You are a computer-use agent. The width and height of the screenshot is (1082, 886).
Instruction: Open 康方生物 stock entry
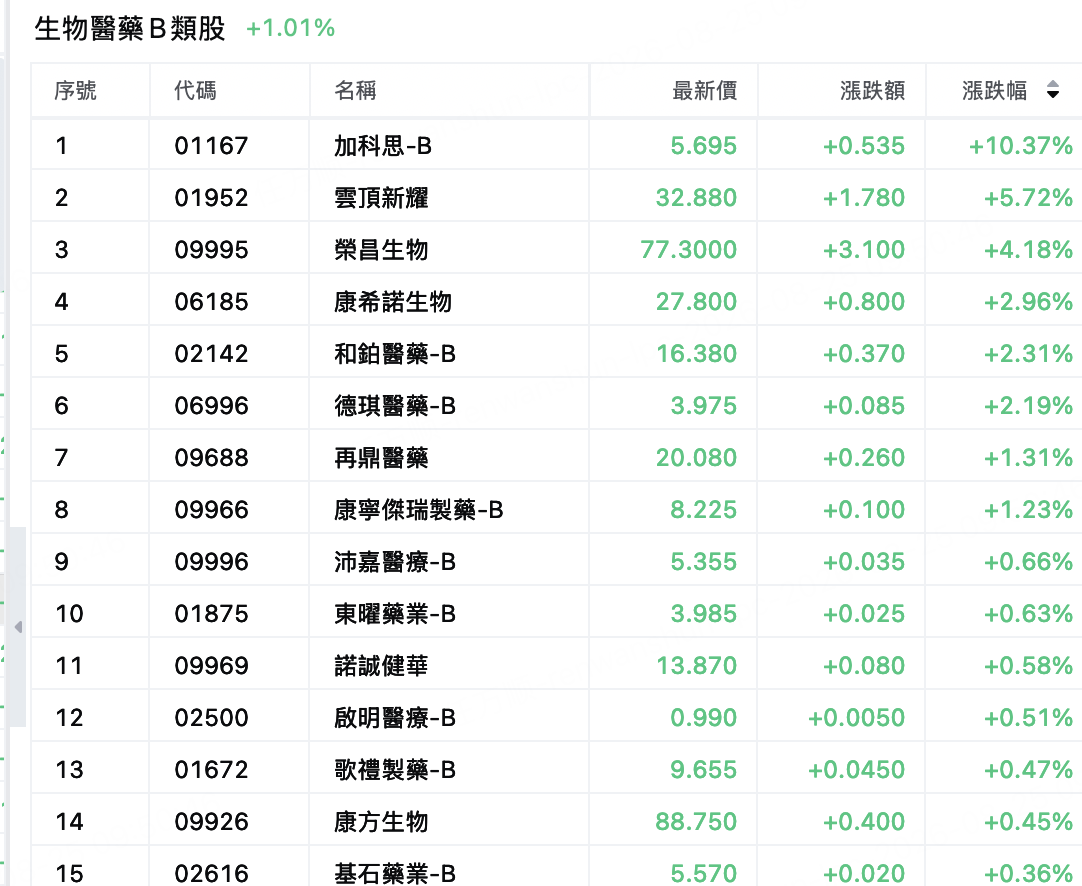tap(381, 822)
